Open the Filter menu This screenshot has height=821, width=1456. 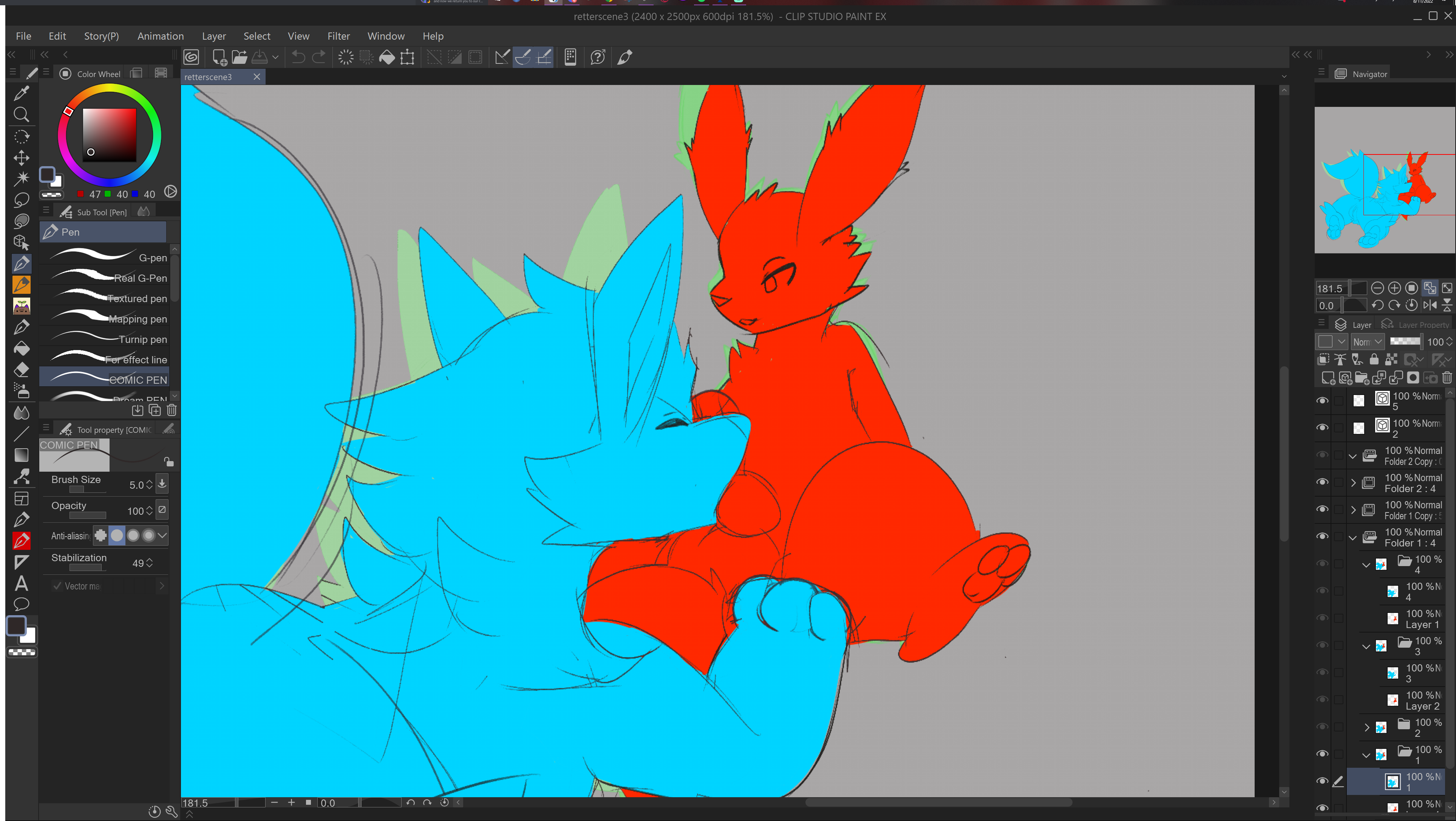click(338, 36)
